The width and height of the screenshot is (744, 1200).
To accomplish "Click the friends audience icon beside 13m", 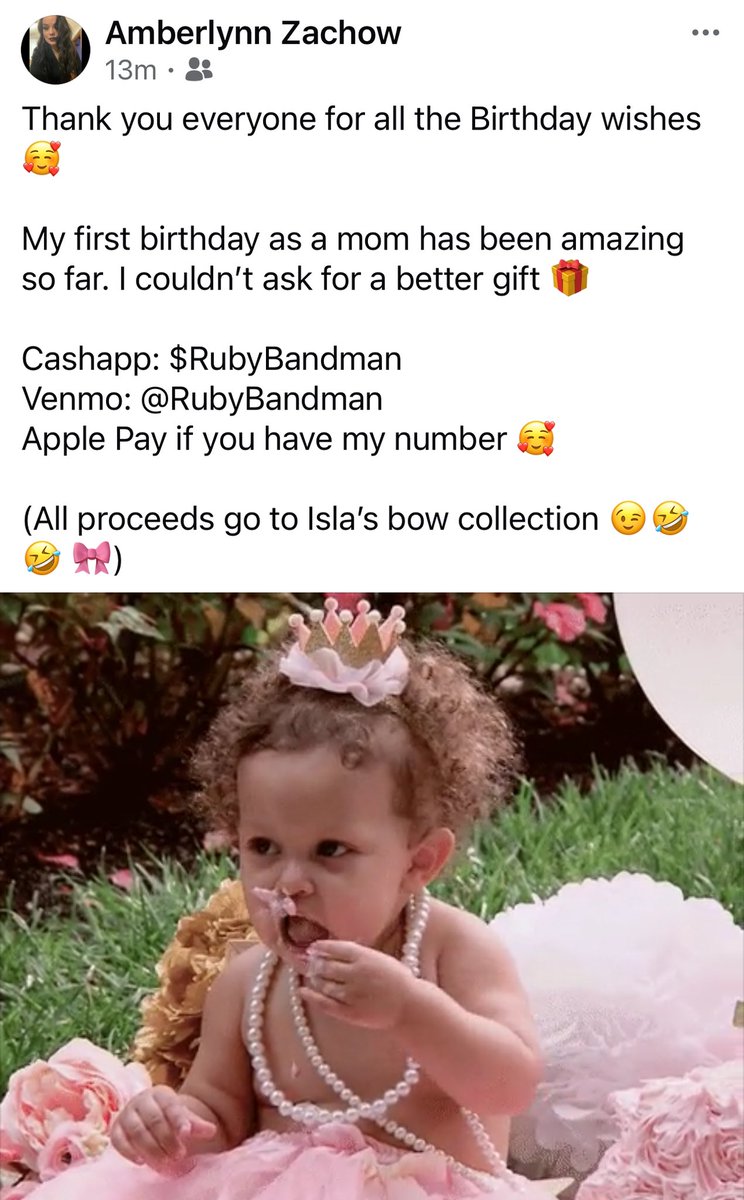I will [x=199, y=70].
